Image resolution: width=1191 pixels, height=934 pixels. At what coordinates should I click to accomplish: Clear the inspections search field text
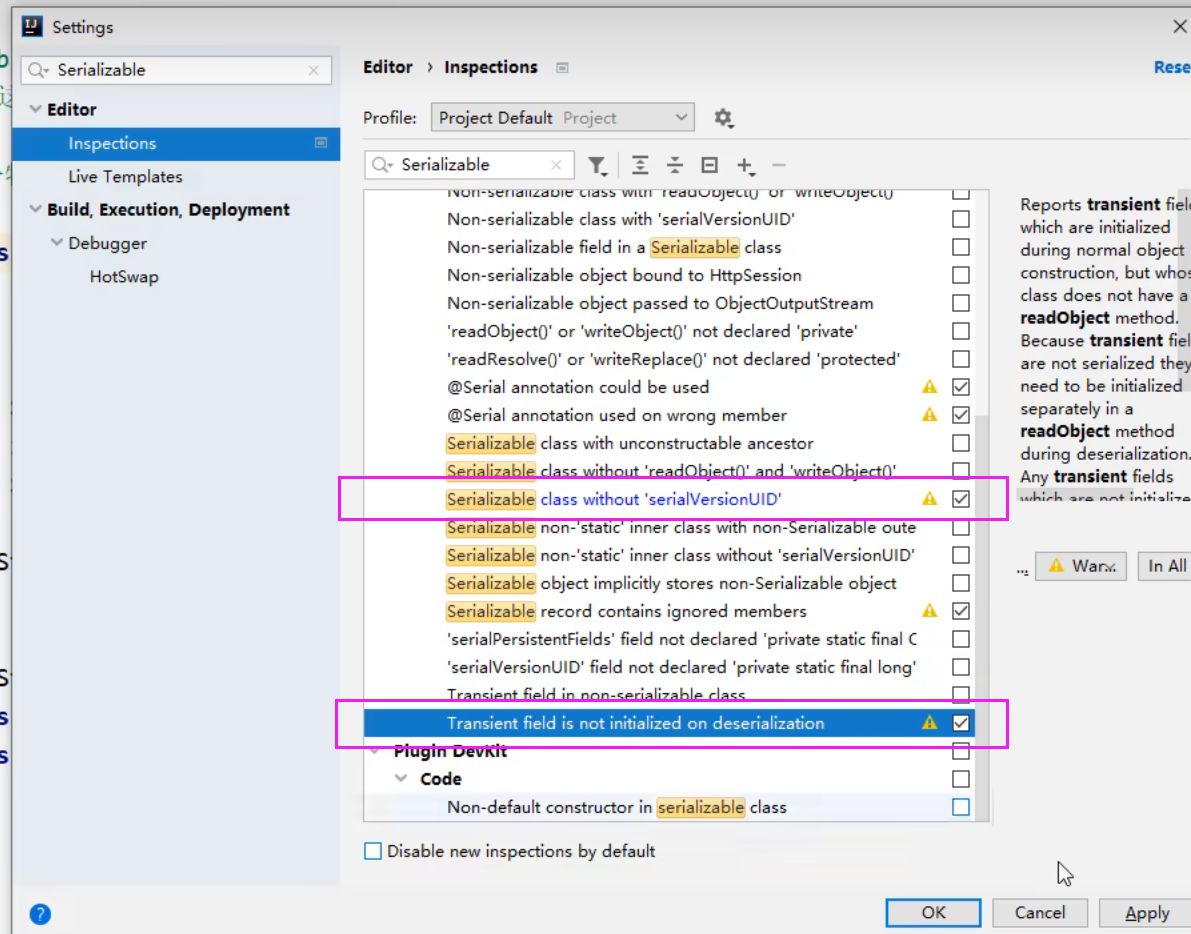[557, 165]
